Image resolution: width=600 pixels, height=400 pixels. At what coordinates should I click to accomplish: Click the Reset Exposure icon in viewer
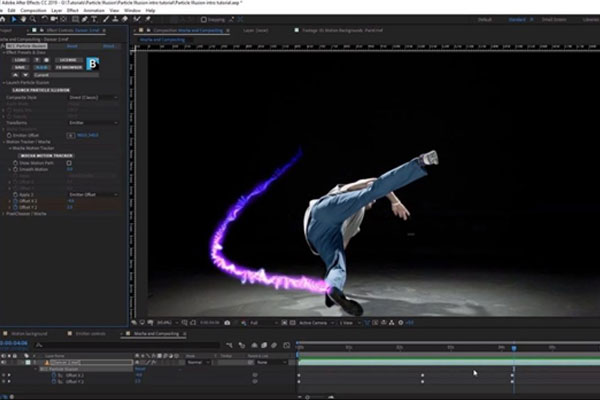click(x=401, y=323)
